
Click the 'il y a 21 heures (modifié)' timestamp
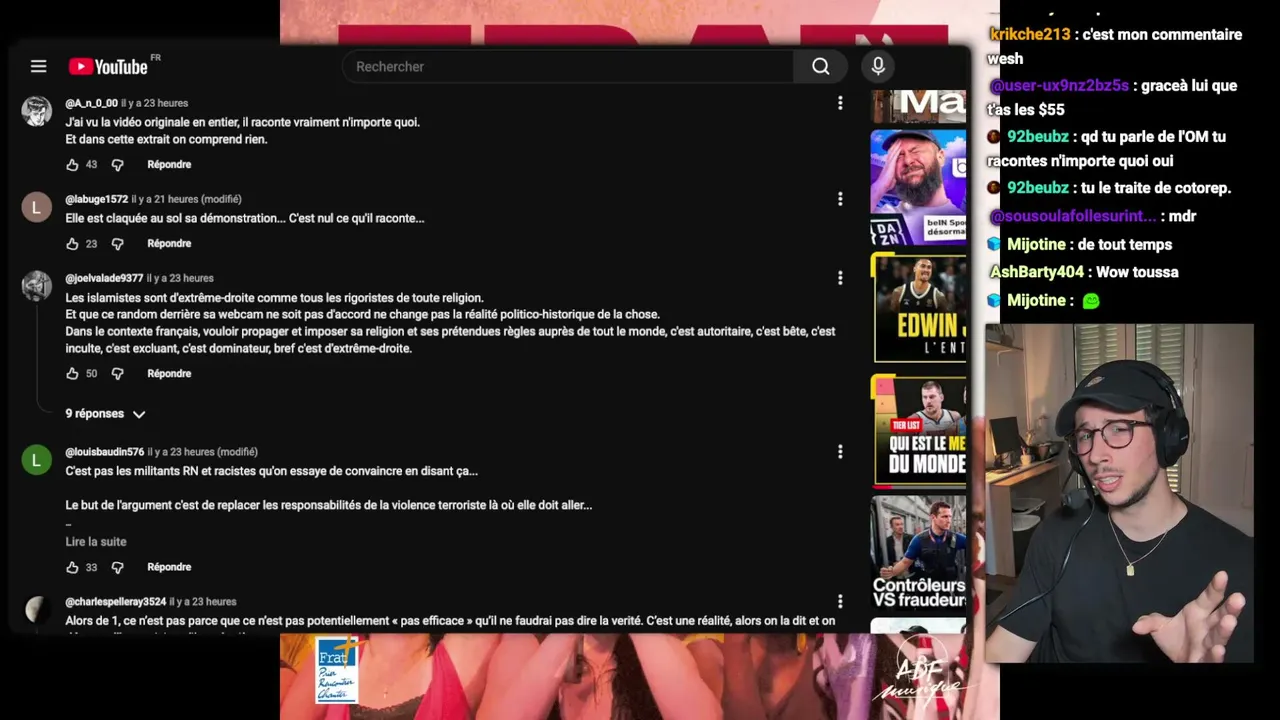pyautogui.click(x=186, y=199)
